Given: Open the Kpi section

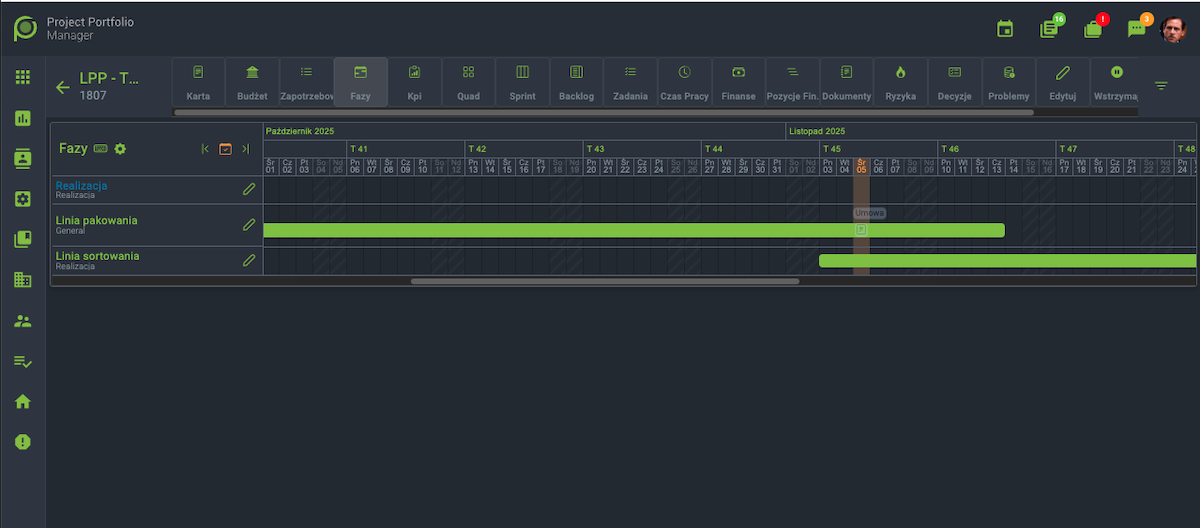Looking at the screenshot, I should pyautogui.click(x=414, y=81).
